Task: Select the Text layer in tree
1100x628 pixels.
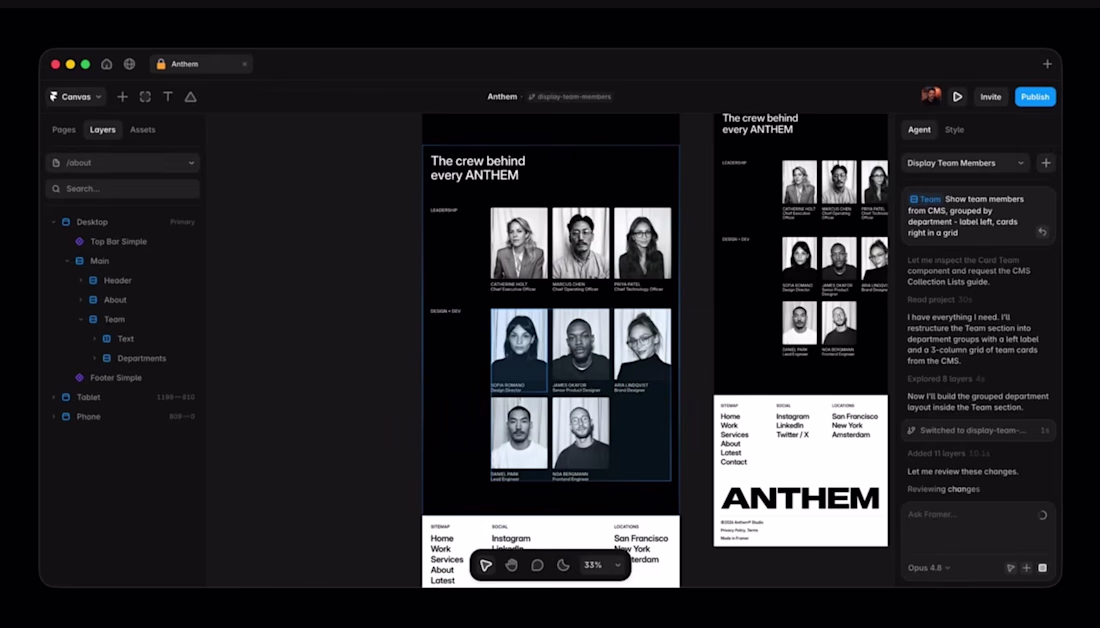Action: click(x=126, y=339)
